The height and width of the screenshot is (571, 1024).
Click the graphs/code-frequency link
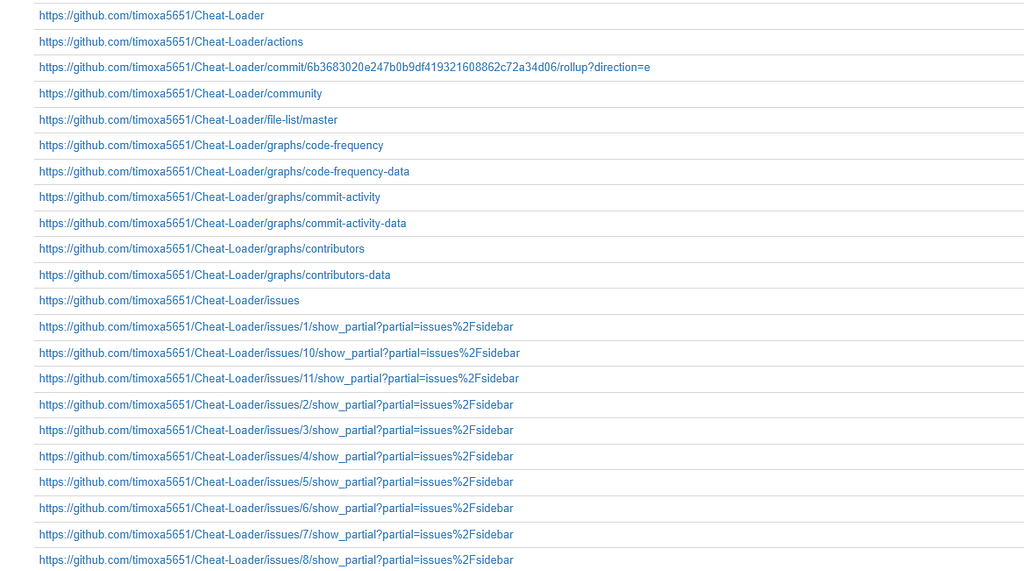click(211, 145)
